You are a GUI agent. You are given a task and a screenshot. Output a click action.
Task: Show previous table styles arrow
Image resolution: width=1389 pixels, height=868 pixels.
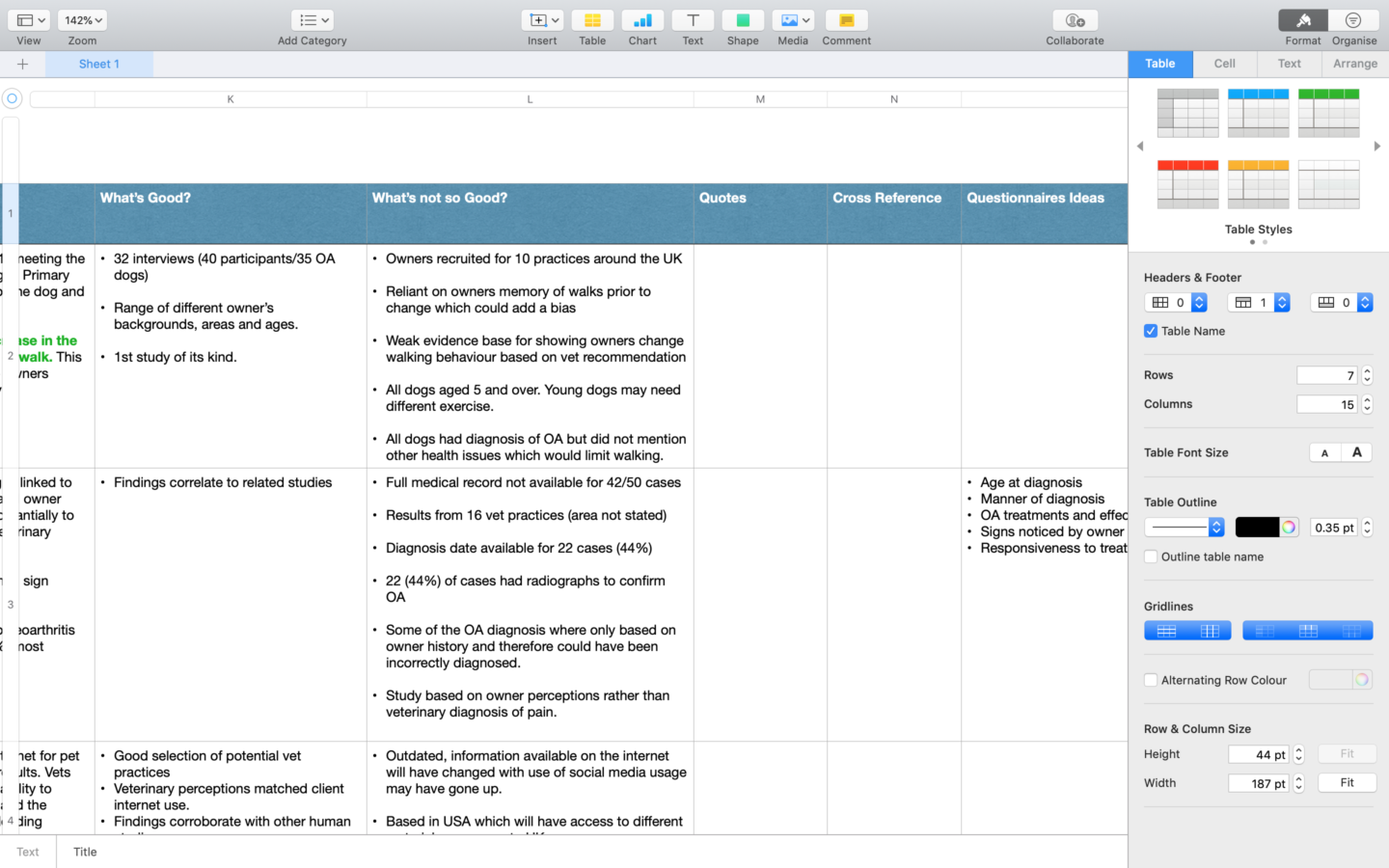tap(1140, 147)
